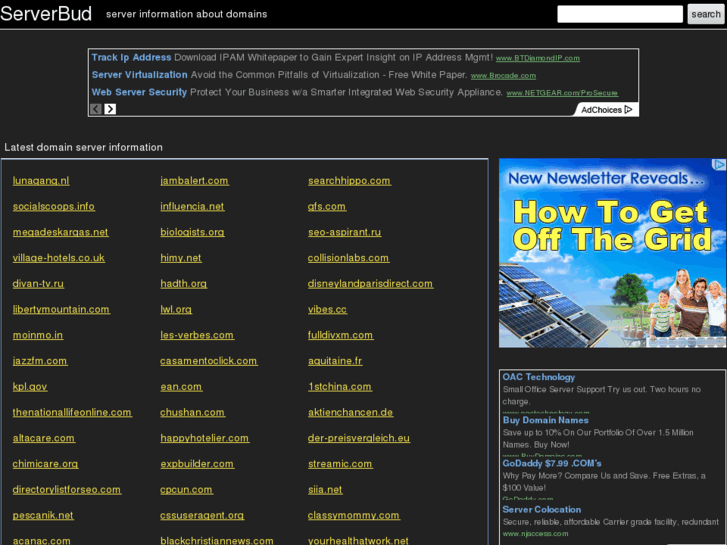Screen dimensions: 727x545
Task: Open moinmo.in domain info
Action: pos(38,335)
